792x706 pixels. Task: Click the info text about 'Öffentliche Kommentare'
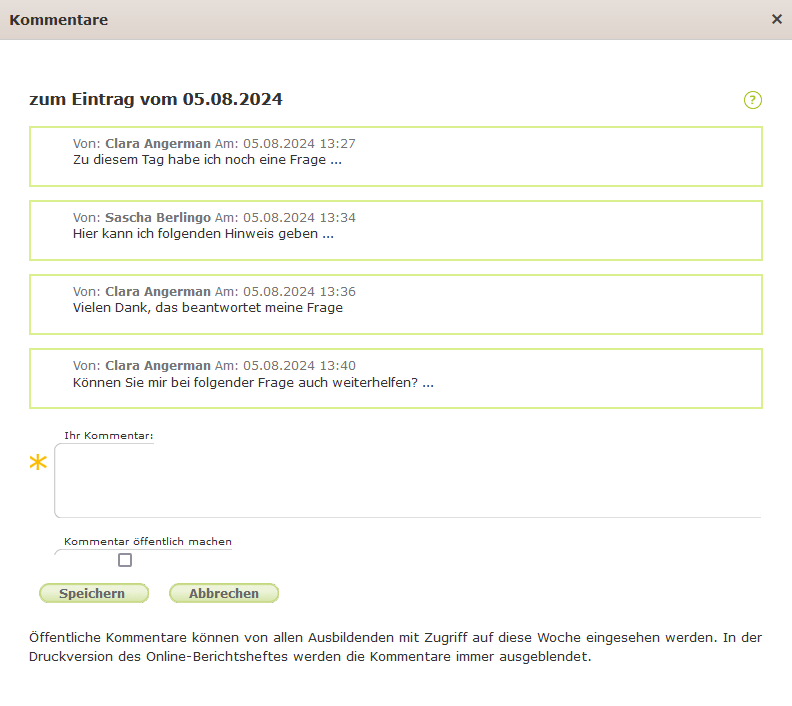(395, 647)
